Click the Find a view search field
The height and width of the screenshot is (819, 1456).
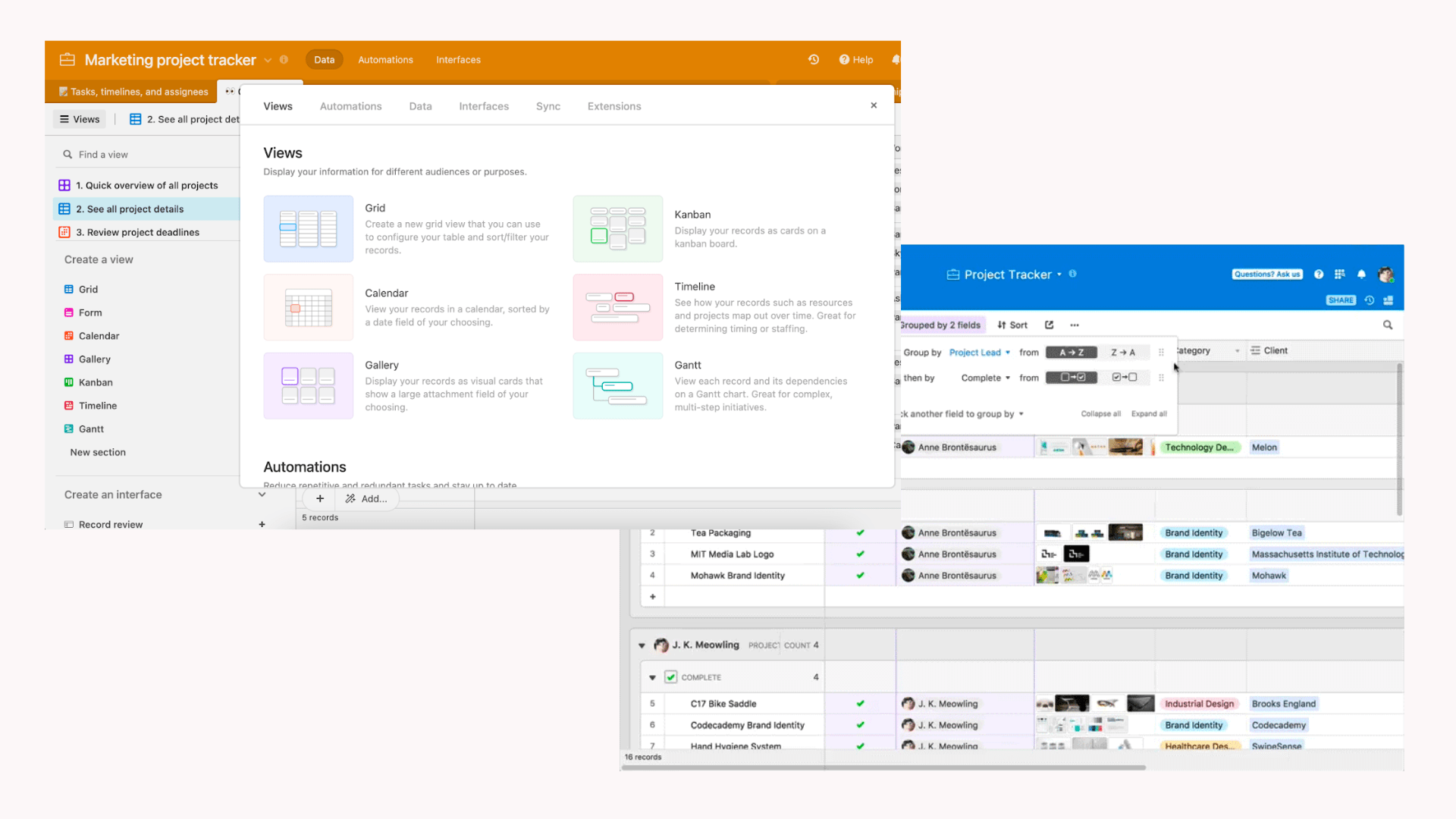(x=103, y=155)
